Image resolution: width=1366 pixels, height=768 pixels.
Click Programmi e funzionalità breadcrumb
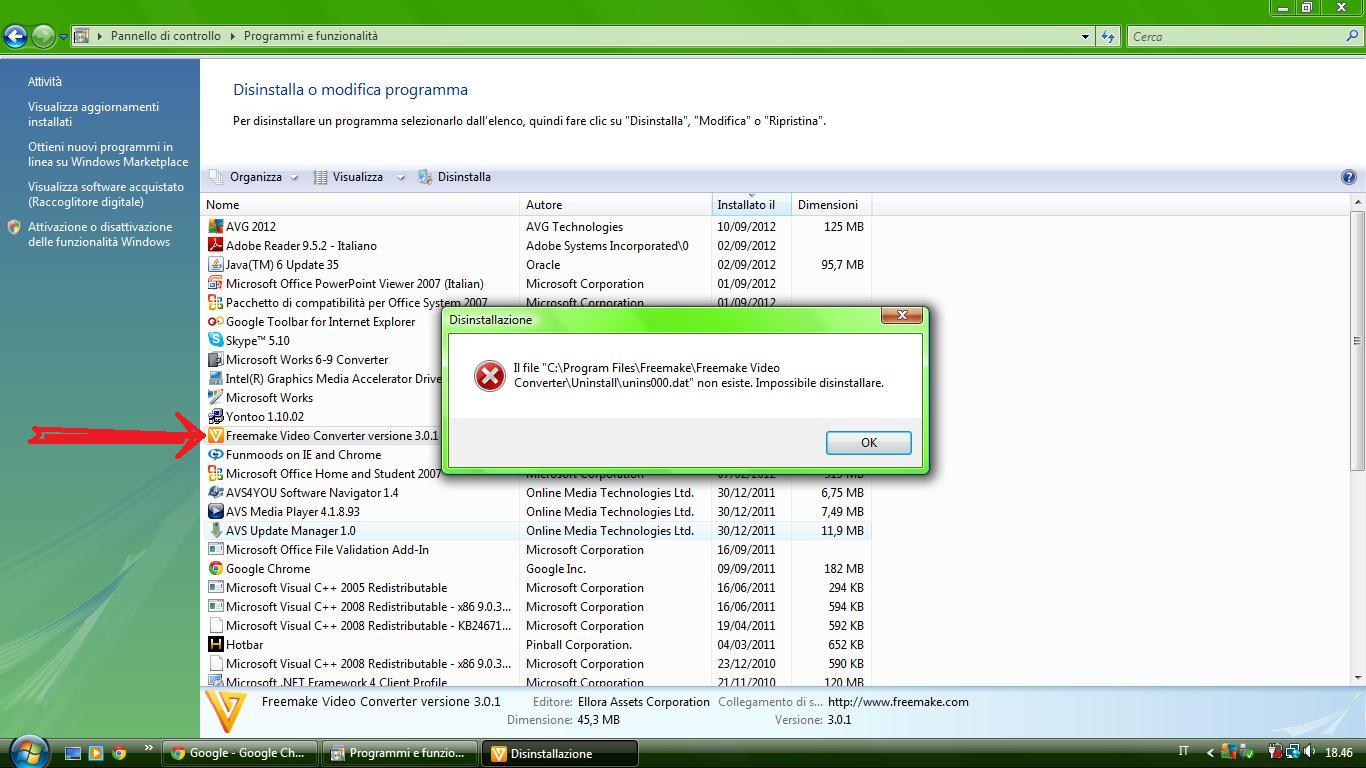[311, 36]
